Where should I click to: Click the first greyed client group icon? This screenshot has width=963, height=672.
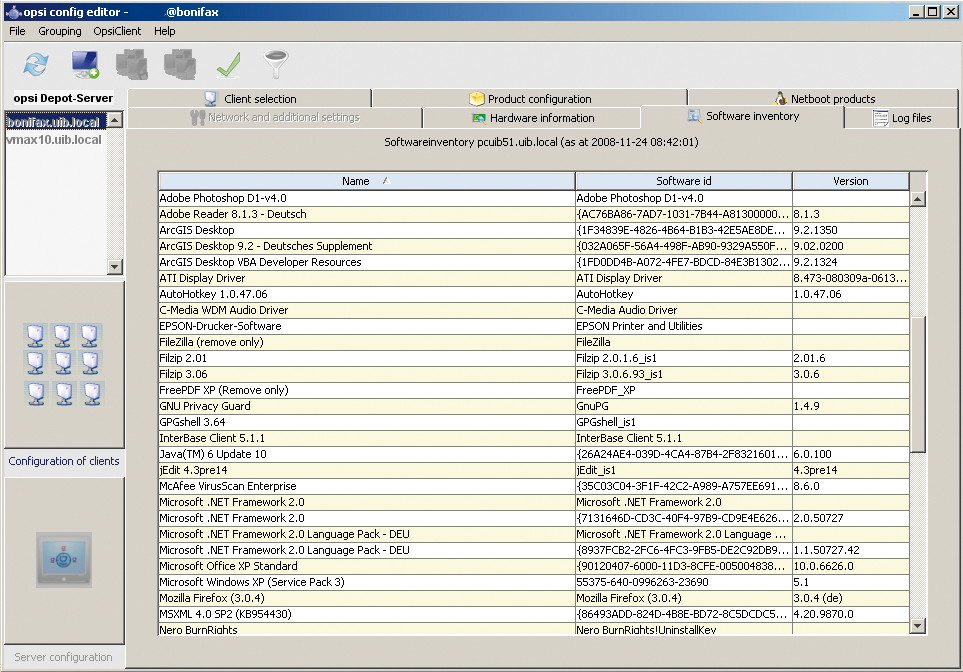pos(131,64)
